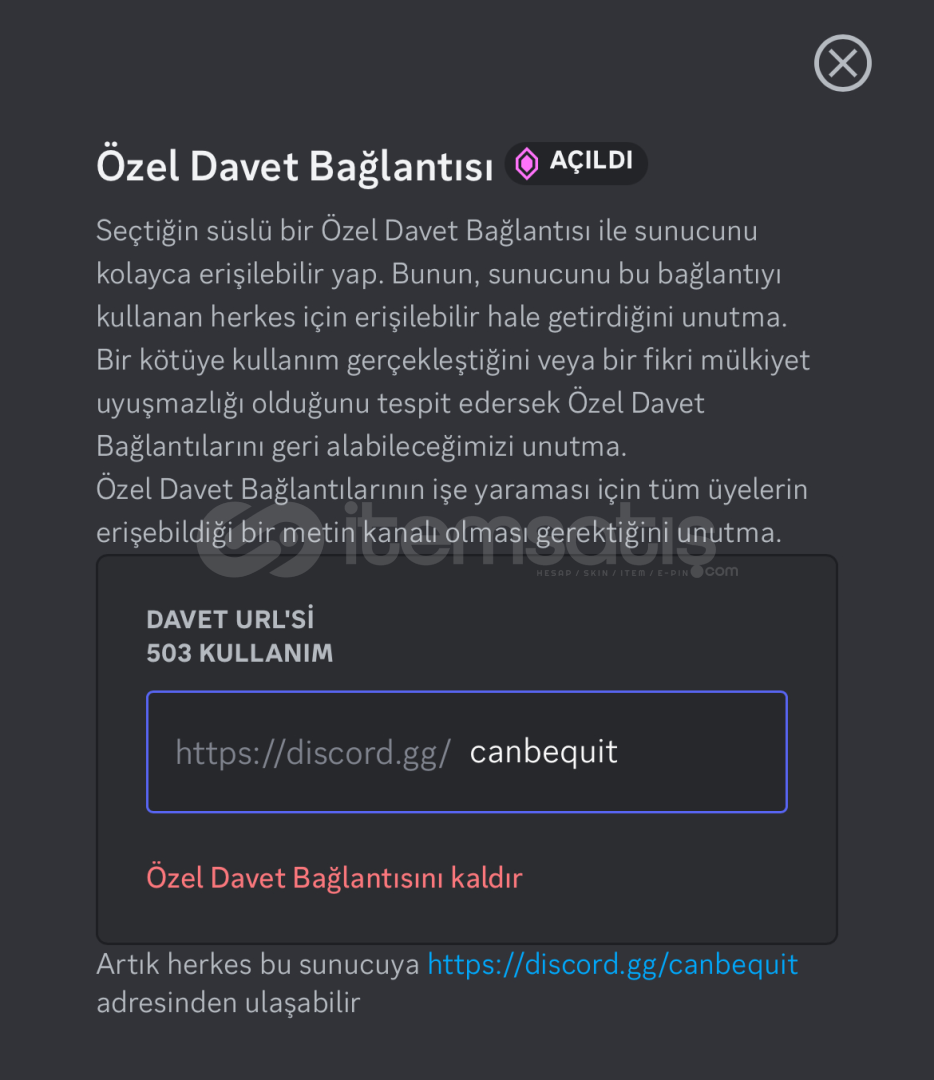Click the pink boost gem icon
Viewport: 934px width, 1080px height.
pos(527,164)
